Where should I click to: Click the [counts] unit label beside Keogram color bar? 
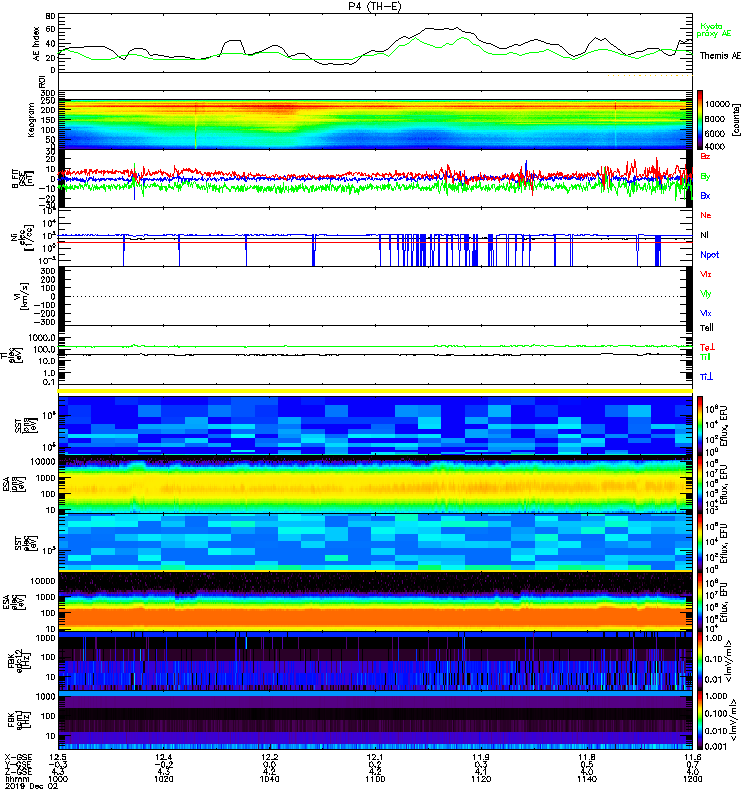tap(736, 120)
